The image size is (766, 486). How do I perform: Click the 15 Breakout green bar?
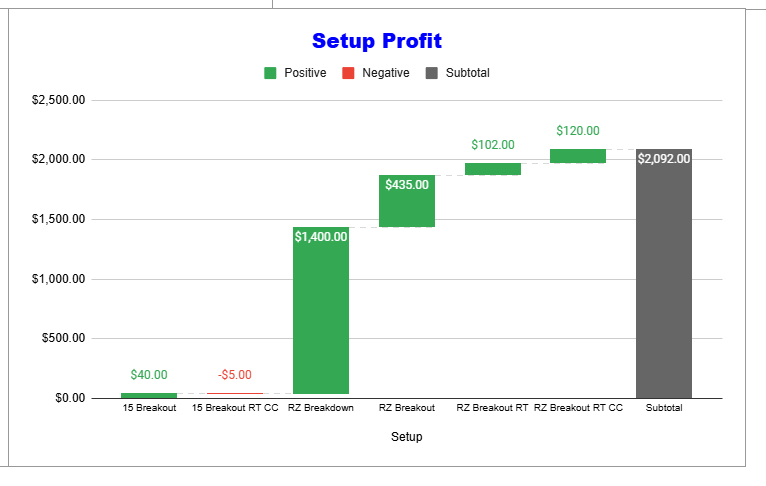149,395
